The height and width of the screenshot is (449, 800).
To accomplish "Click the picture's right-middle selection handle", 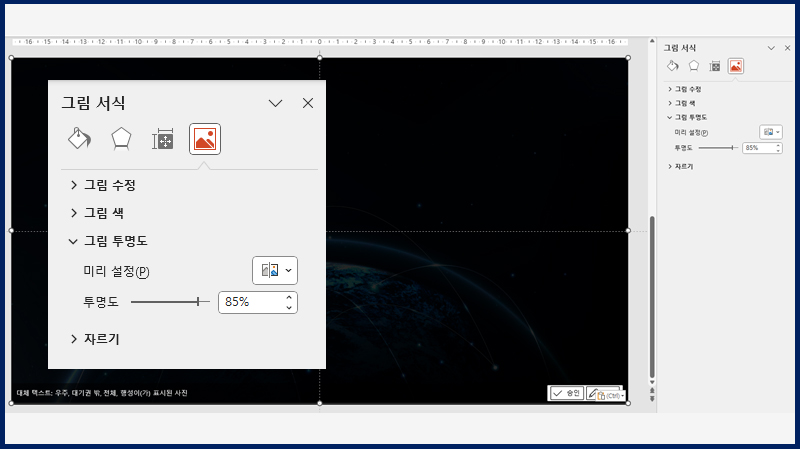I will [628, 231].
